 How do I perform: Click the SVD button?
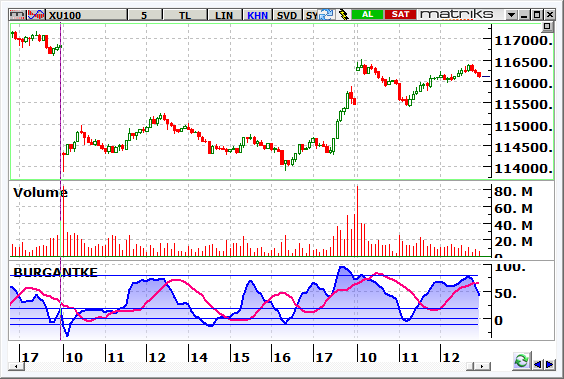287,15
